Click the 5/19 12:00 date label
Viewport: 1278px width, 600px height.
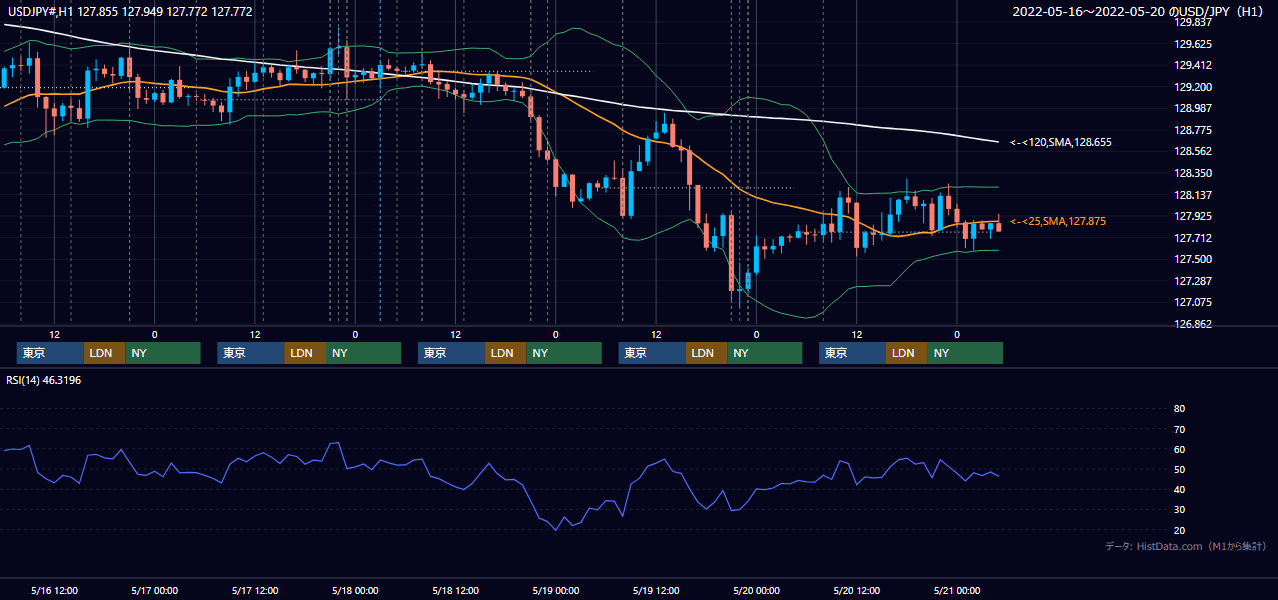656,590
